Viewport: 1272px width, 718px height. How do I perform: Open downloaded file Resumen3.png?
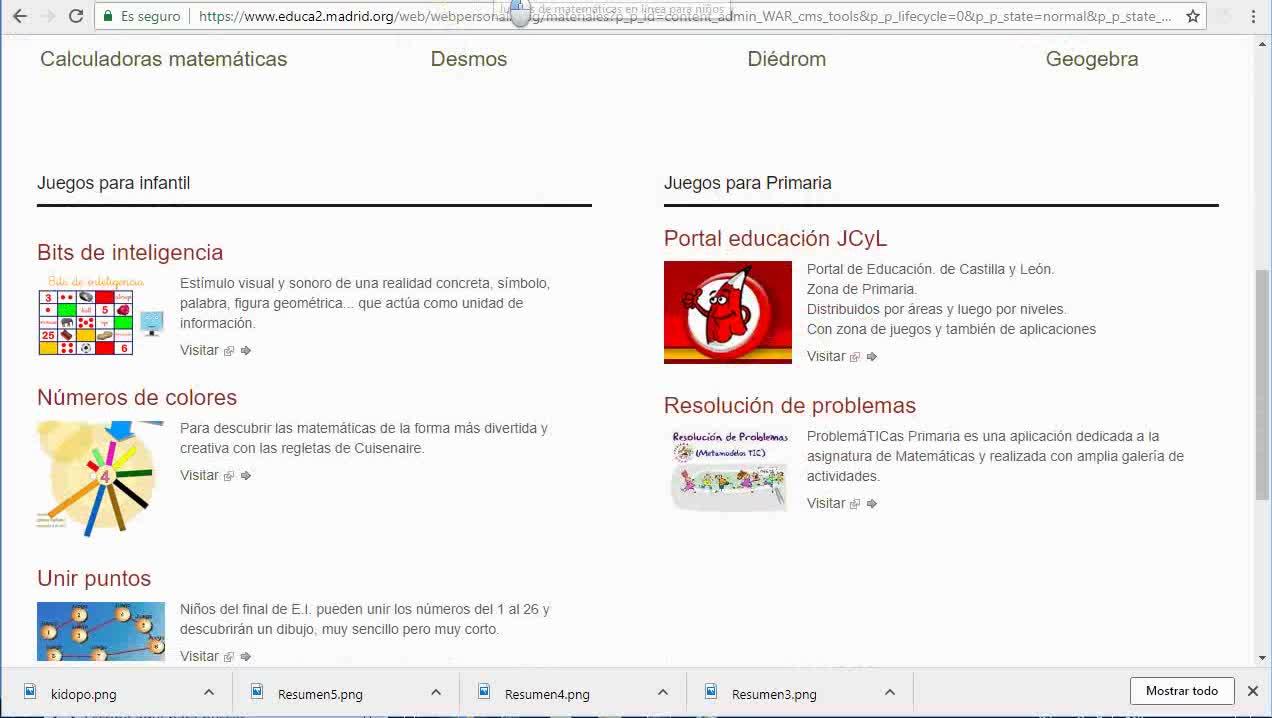(774, 694)
